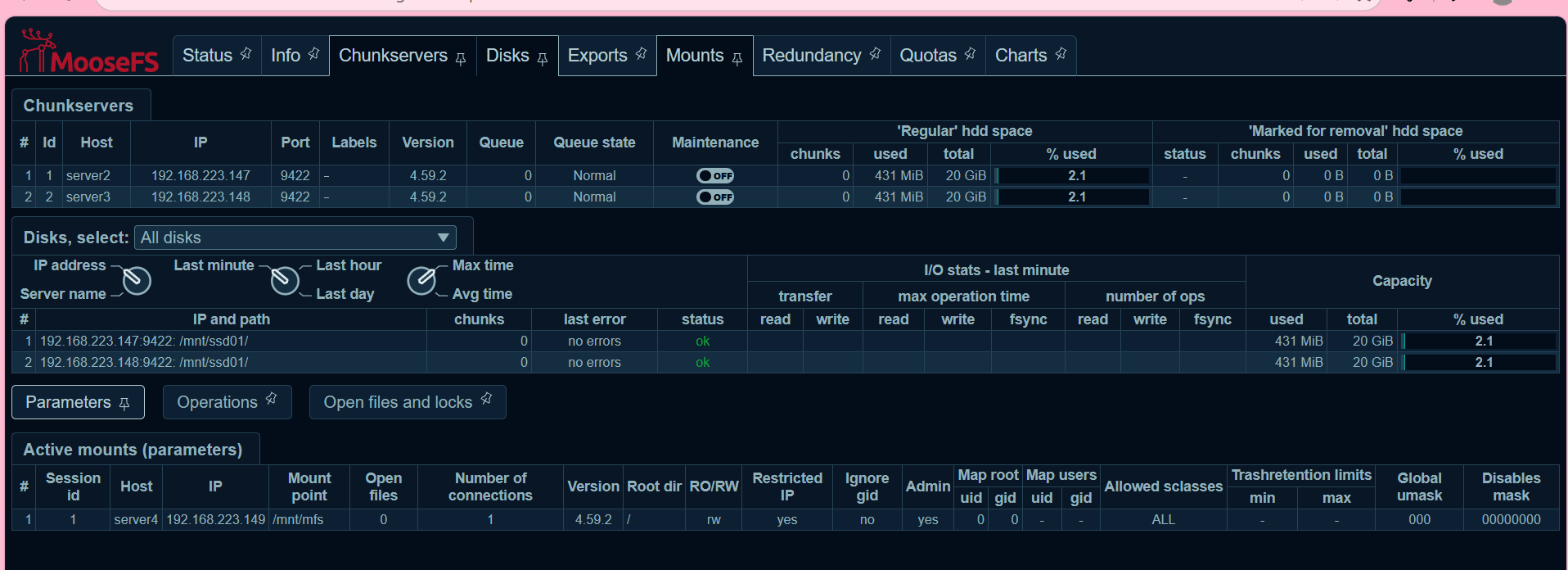Sort chunkservers by Host column
The image size is (1568, 570).
click(97, 142)
